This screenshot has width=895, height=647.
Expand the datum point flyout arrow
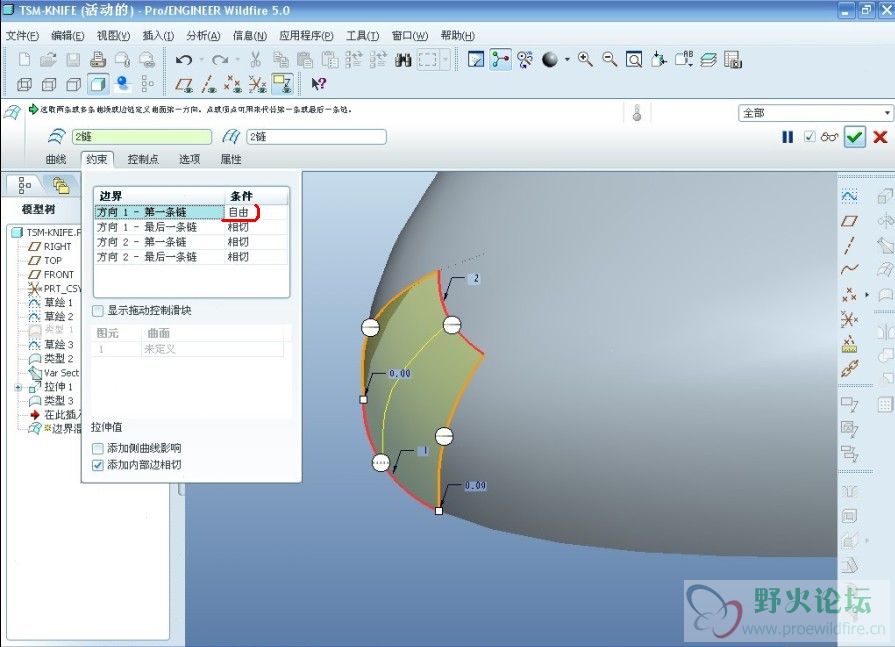click(x=866, y=295)
